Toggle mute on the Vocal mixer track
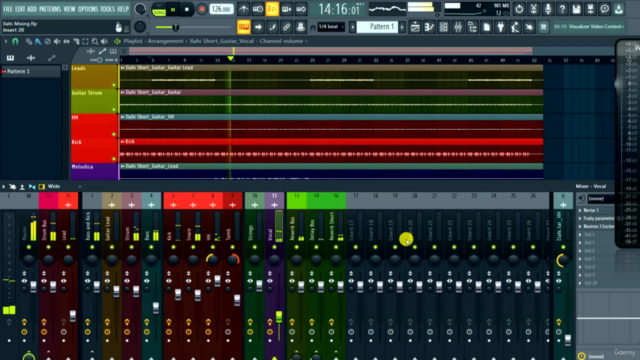 point(274,247)
